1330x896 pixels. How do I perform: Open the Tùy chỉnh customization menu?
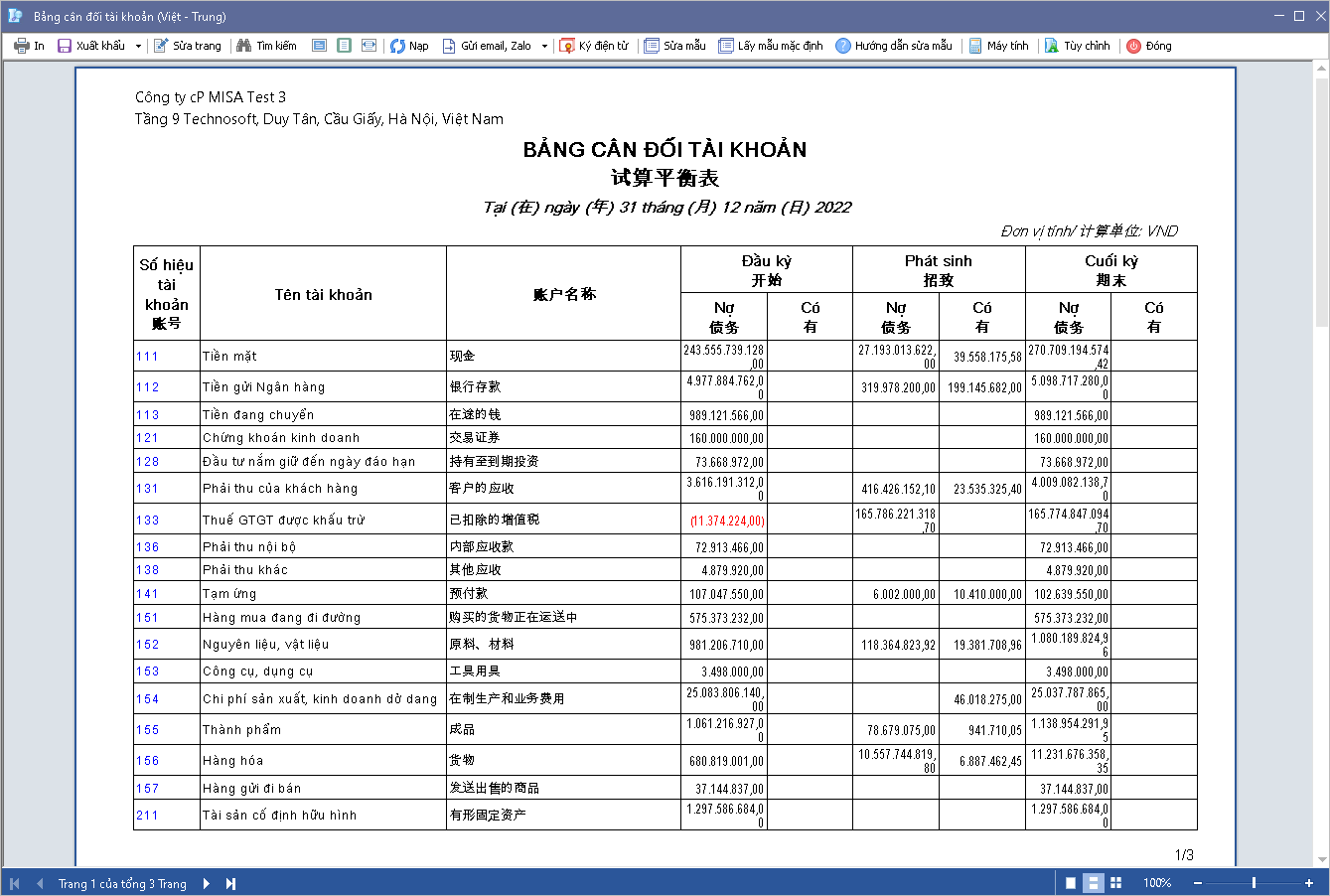tap(1078, 46)
